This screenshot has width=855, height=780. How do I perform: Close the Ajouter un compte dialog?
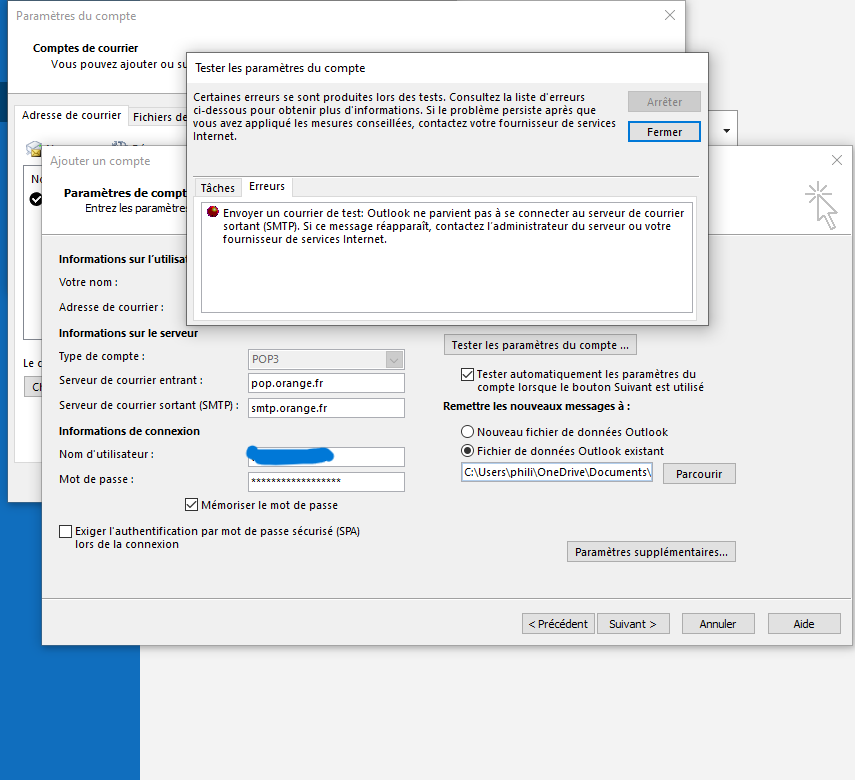point(837,160)
